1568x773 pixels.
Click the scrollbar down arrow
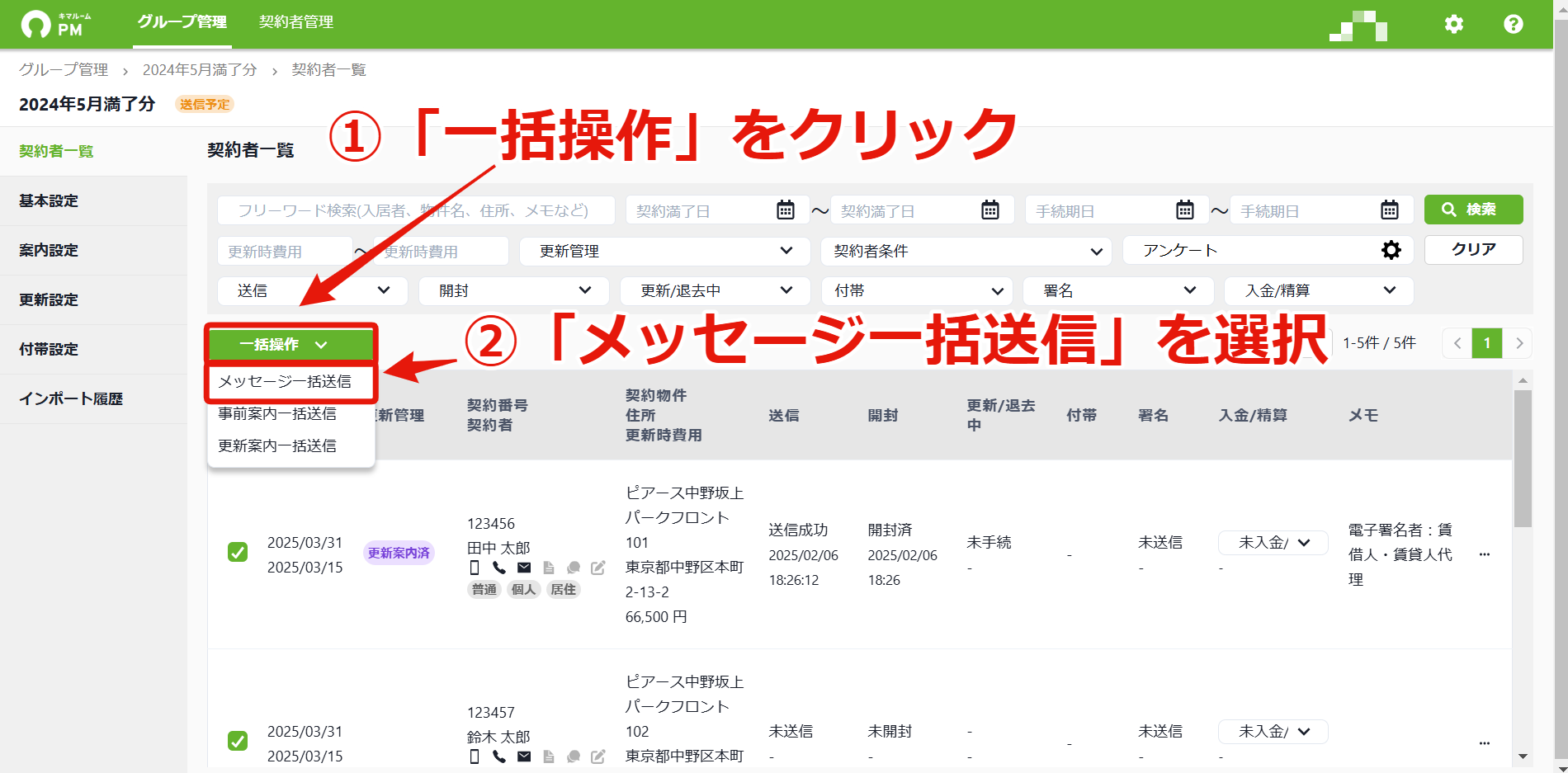point(1523,756)
